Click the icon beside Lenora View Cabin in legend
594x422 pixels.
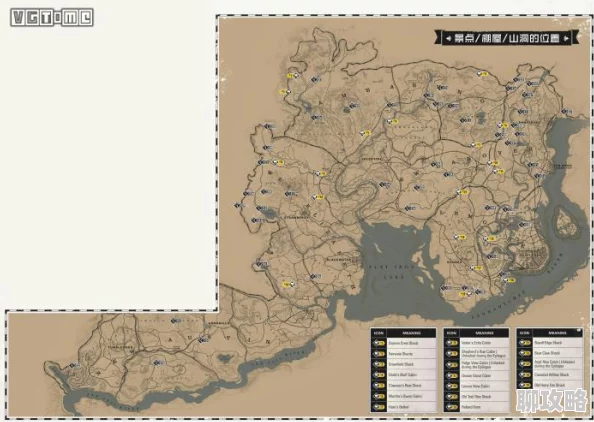[x=452, y=386]
